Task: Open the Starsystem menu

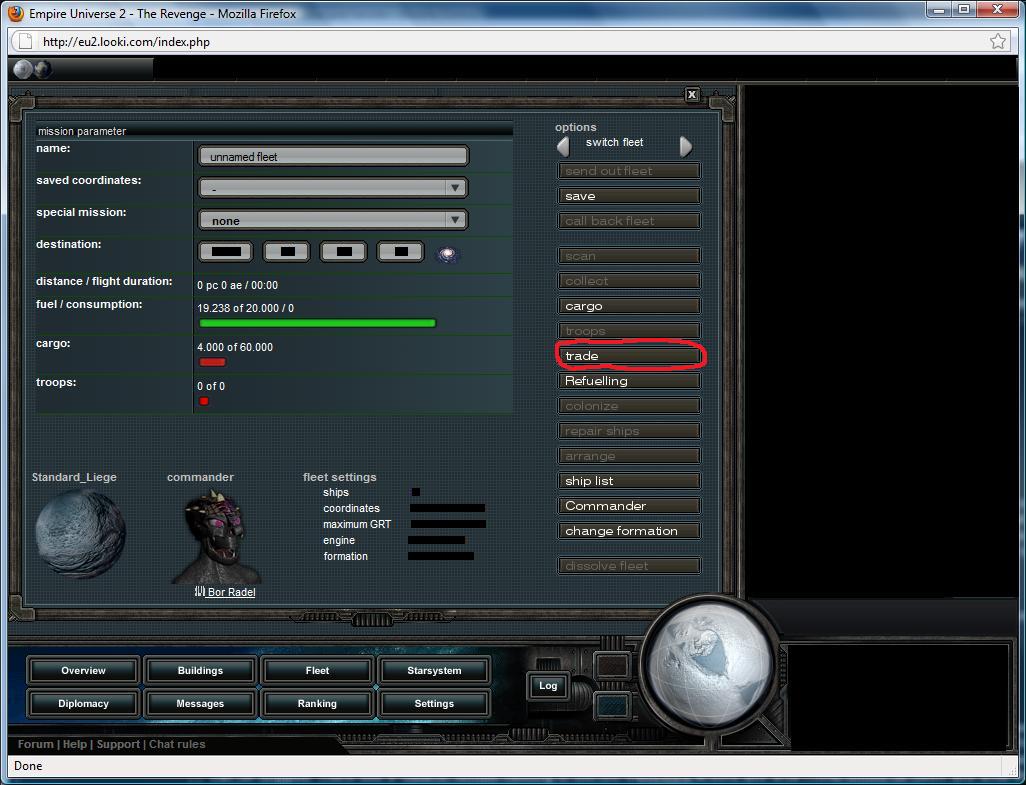Action: tap(434, 671)
